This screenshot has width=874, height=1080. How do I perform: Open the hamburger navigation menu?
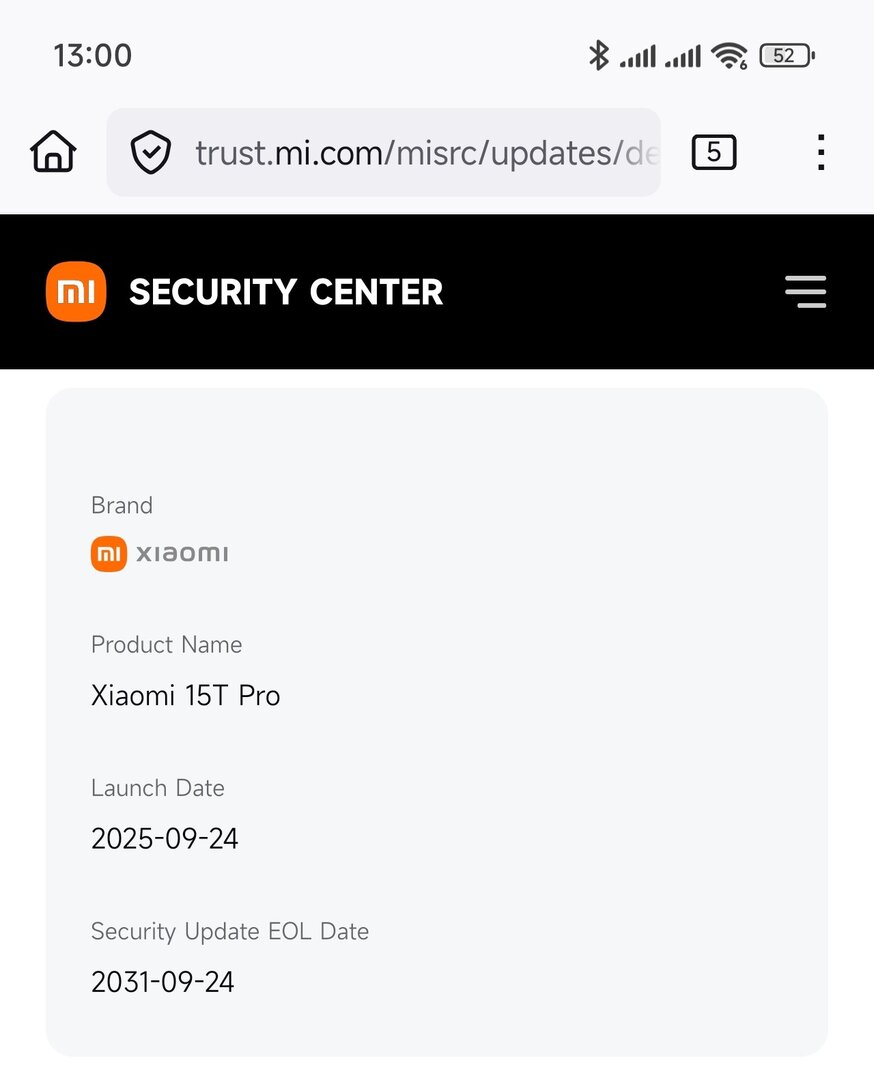[x=805, y=292]
